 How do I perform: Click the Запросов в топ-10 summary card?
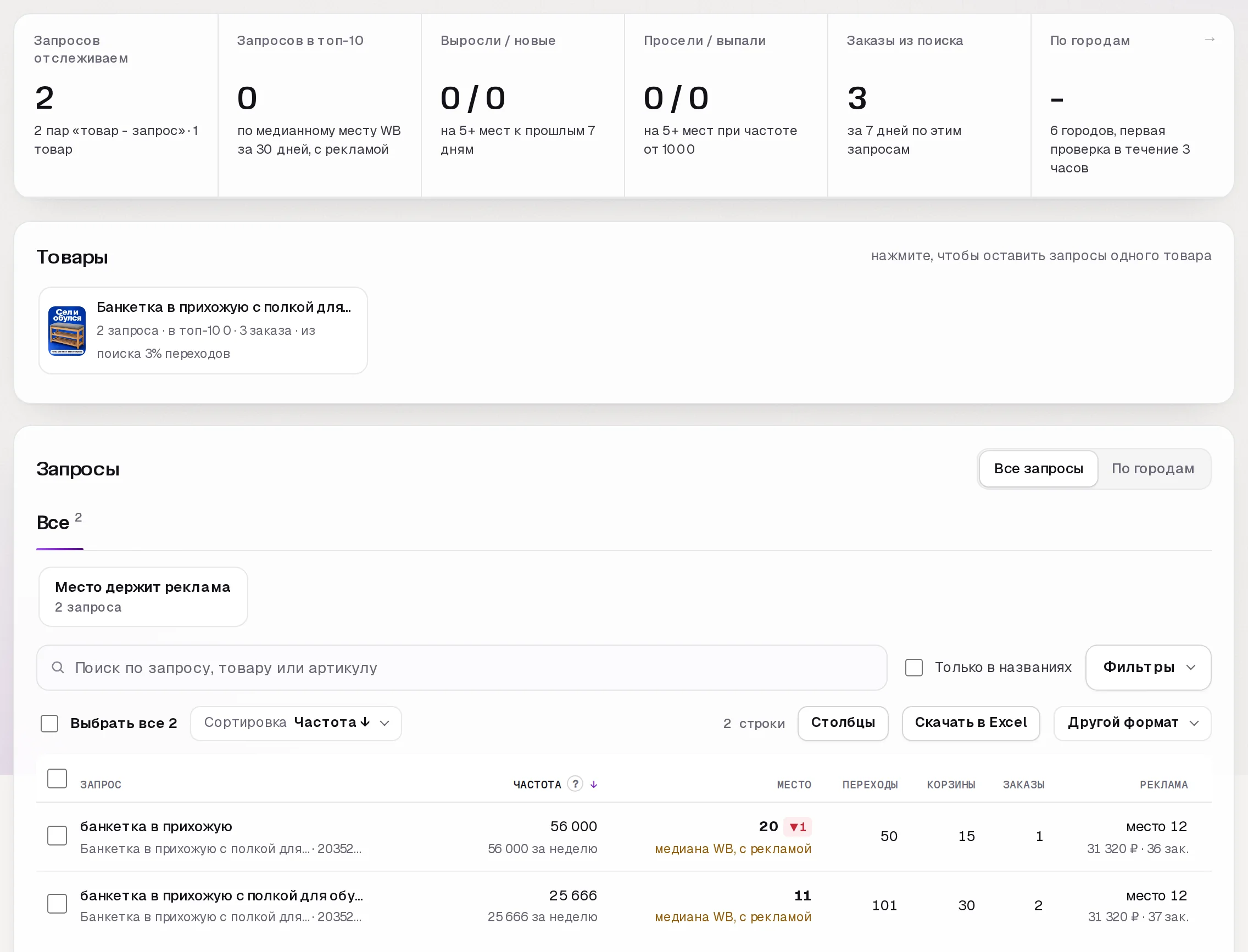[319, 105]
